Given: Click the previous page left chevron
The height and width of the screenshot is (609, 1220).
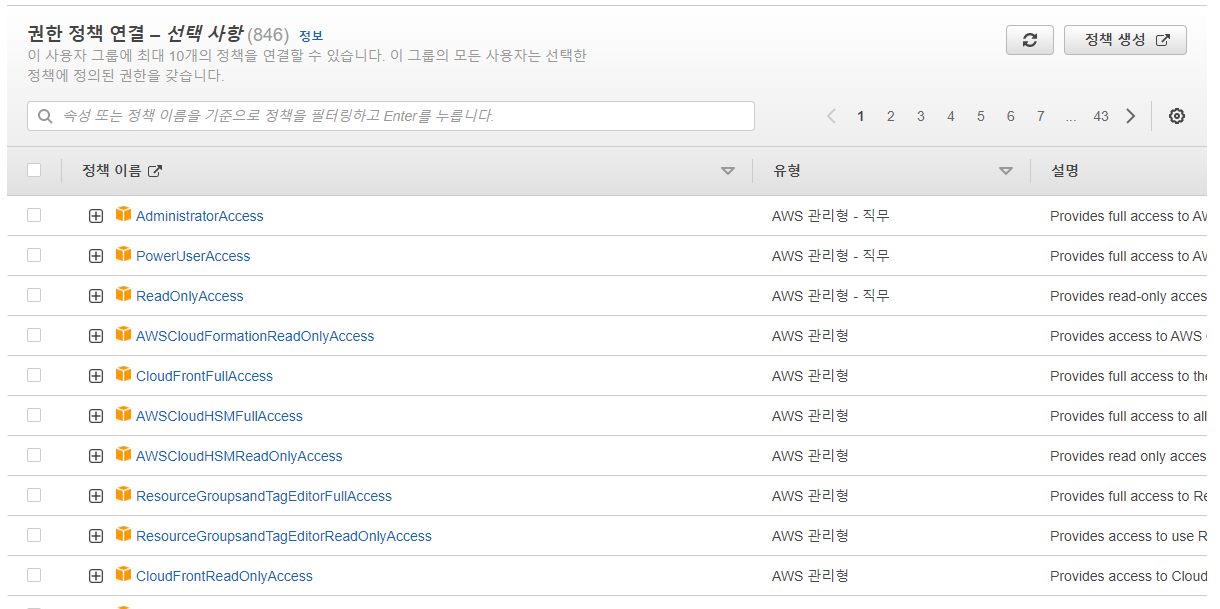Looking at the screenshot, I should pyautogui.click(x=831, y=116).
